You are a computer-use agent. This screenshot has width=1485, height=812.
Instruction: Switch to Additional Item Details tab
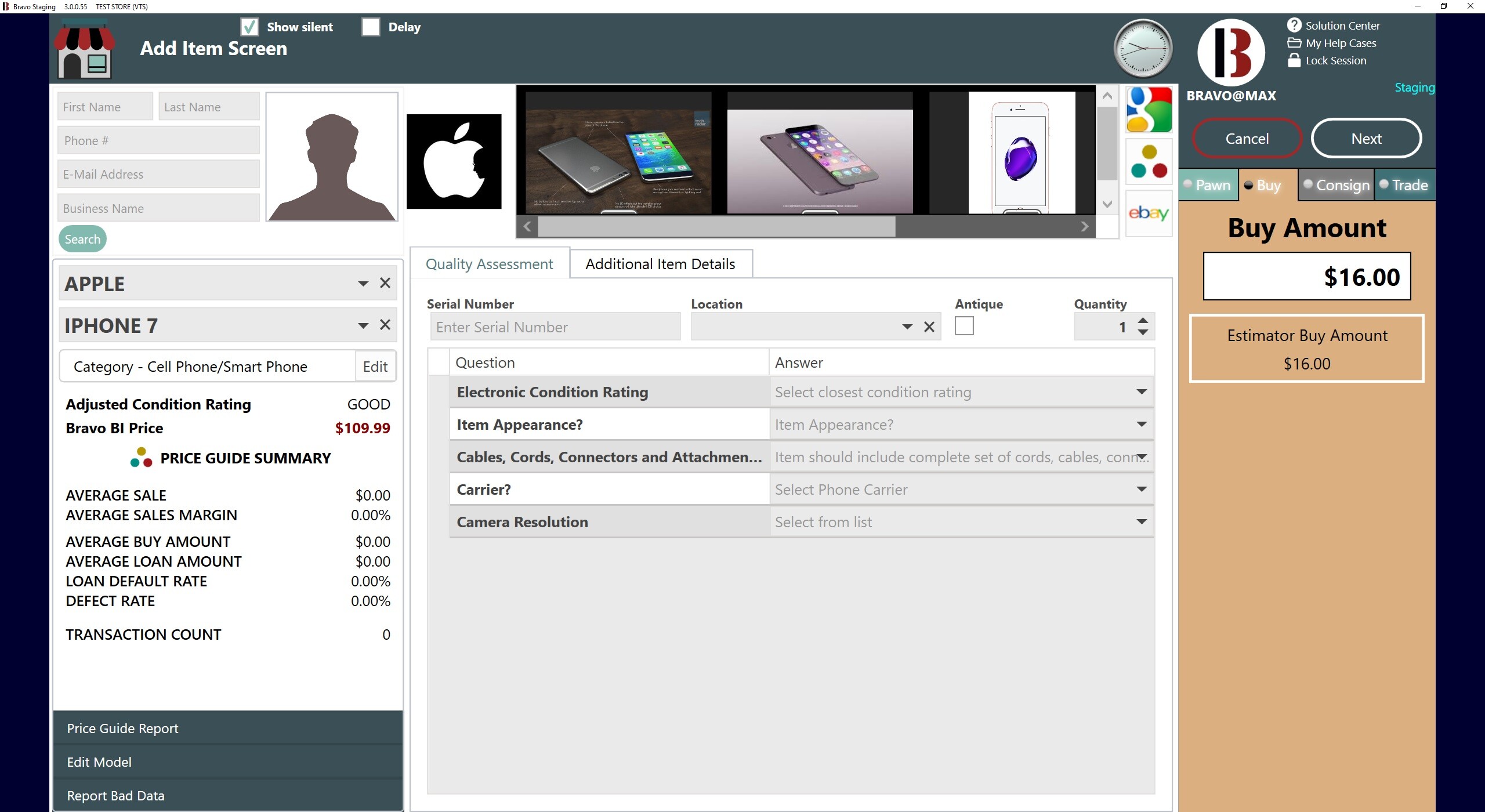pos(661,264)
